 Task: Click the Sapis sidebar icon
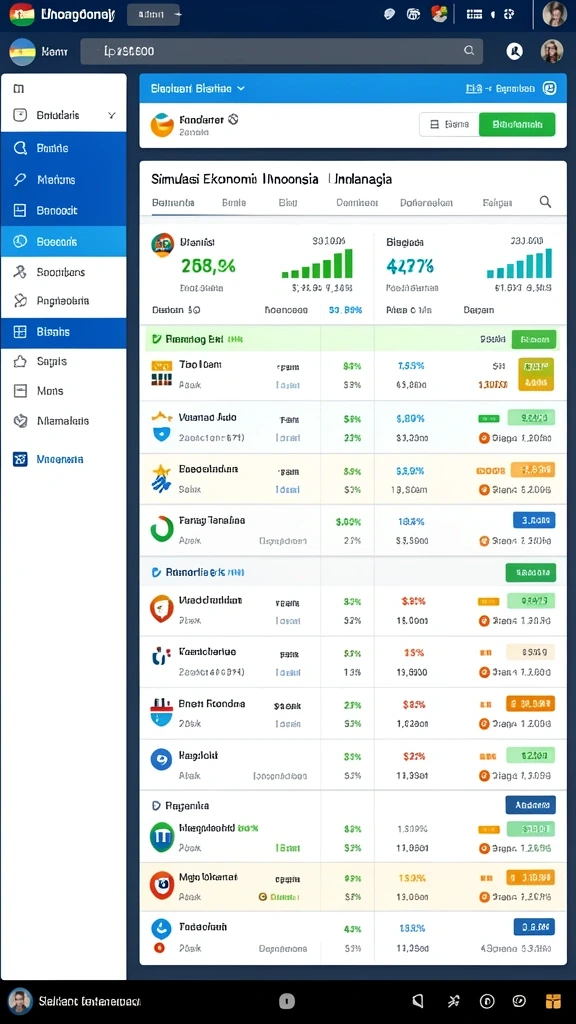click(x=20, y=361)
